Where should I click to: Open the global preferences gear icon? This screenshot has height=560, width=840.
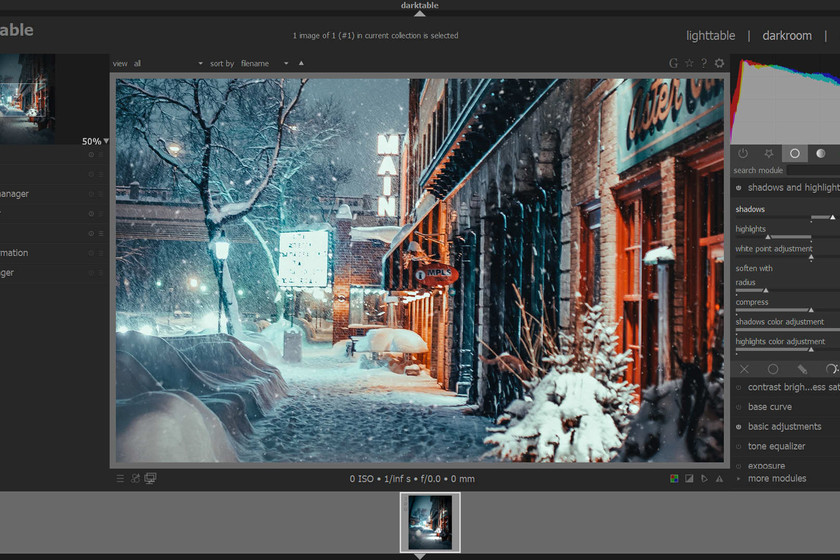coord(719,63)
